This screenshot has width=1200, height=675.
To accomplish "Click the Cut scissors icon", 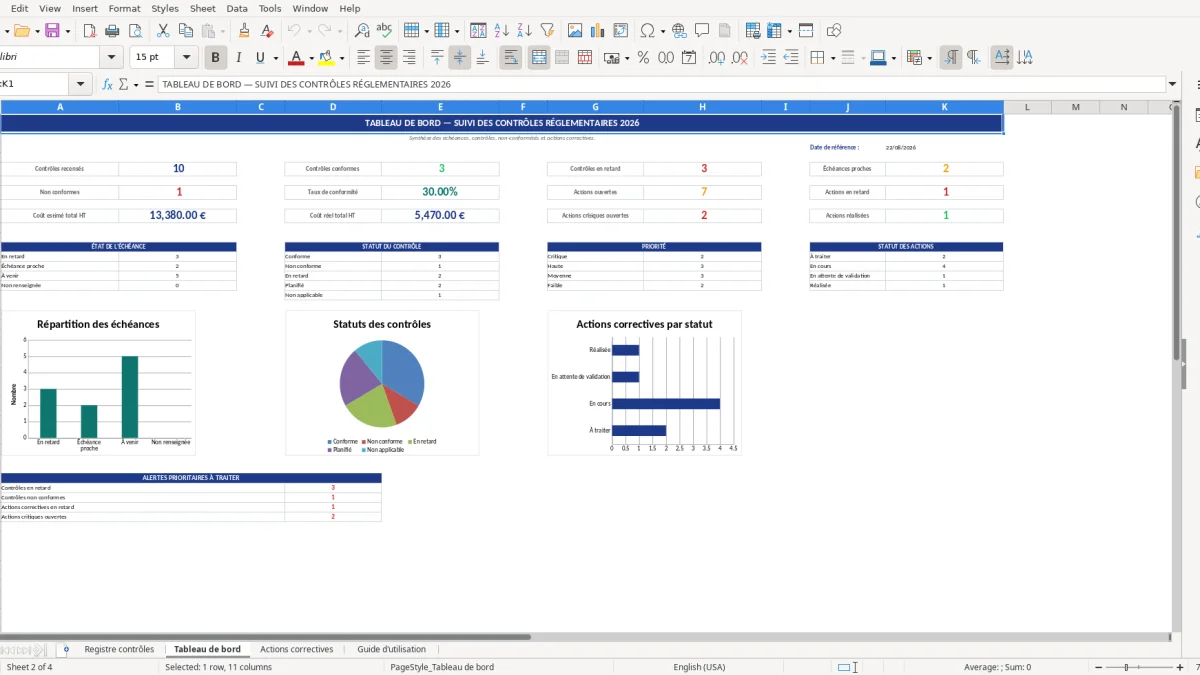I will click(x=164, y=31).
